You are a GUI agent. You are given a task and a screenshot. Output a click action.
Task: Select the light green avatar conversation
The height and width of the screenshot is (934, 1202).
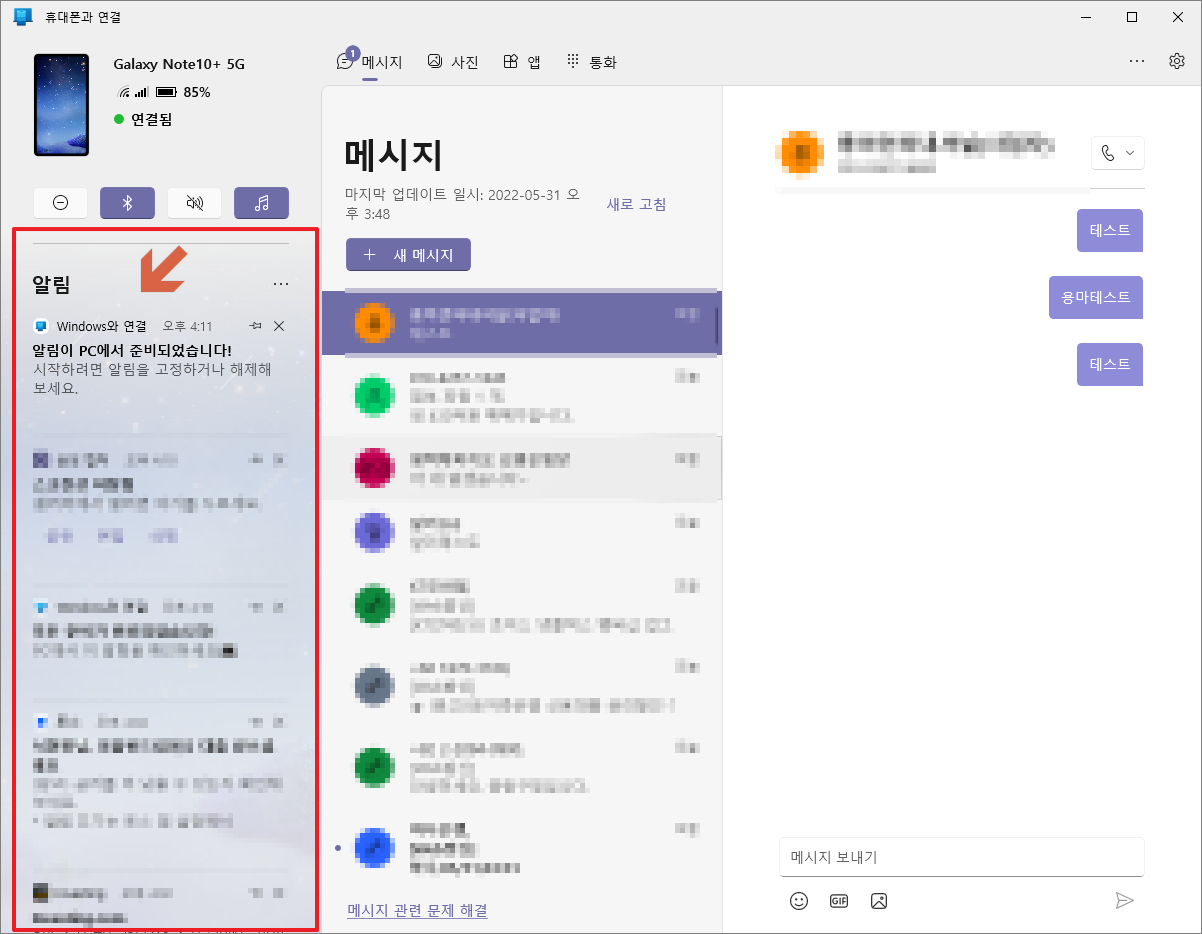[x=521, y=395]
